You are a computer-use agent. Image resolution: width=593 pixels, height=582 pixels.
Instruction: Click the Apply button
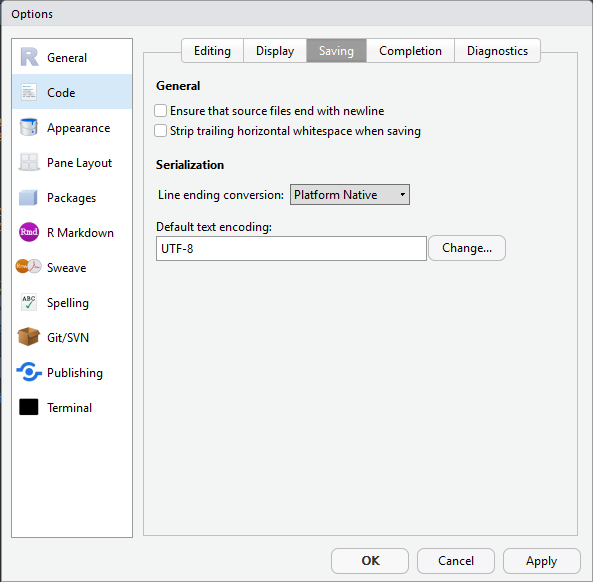[x=542, y=561]
